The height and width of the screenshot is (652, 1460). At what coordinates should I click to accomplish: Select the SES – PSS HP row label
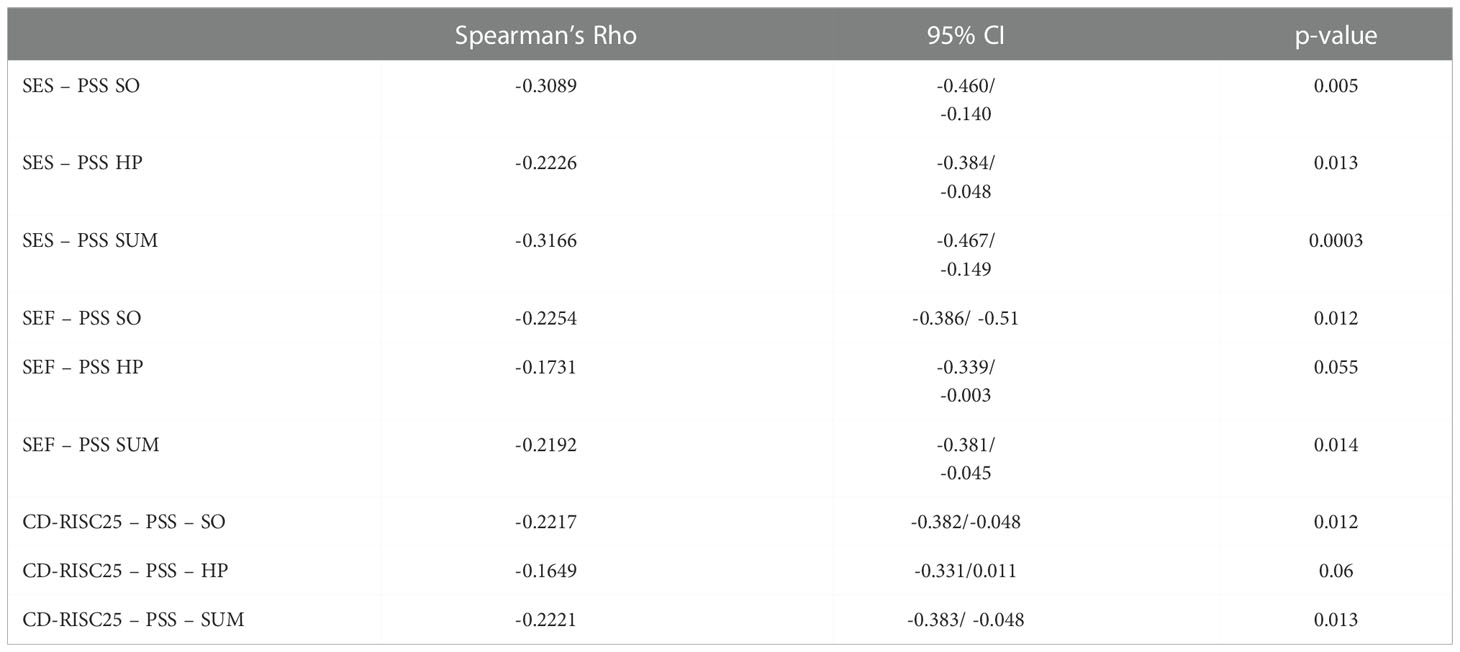pyautogui.click(x=82, y=163)
